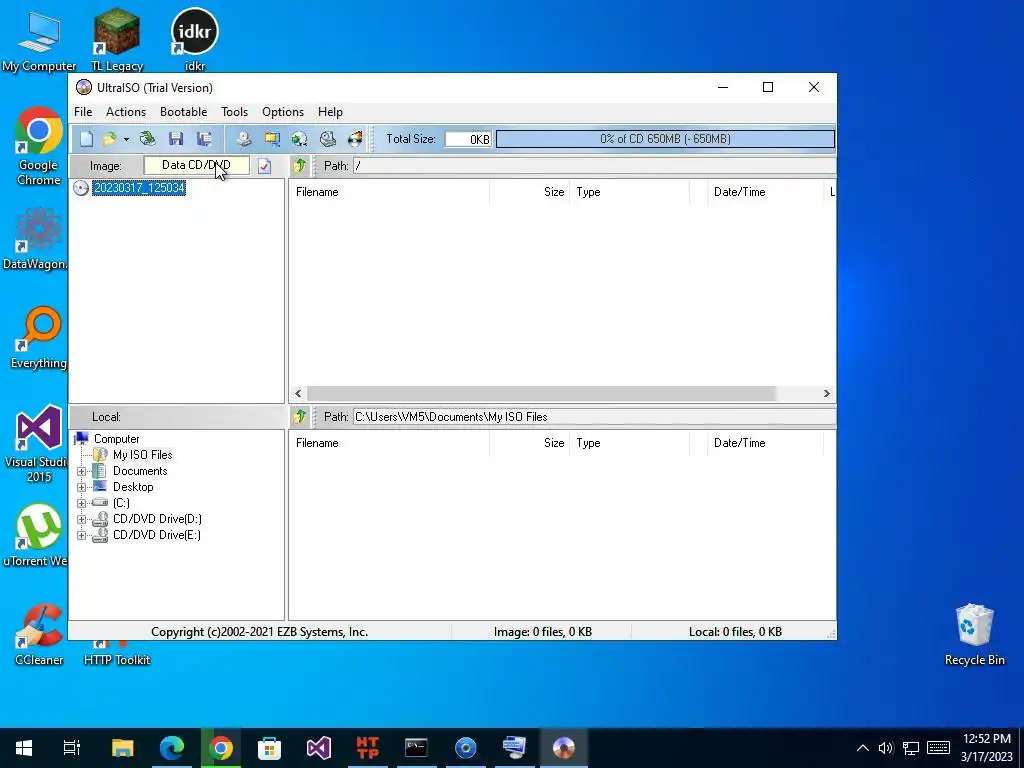Expand the (C:) drive node
This screenshot has height=768, width=1024.
82,504
